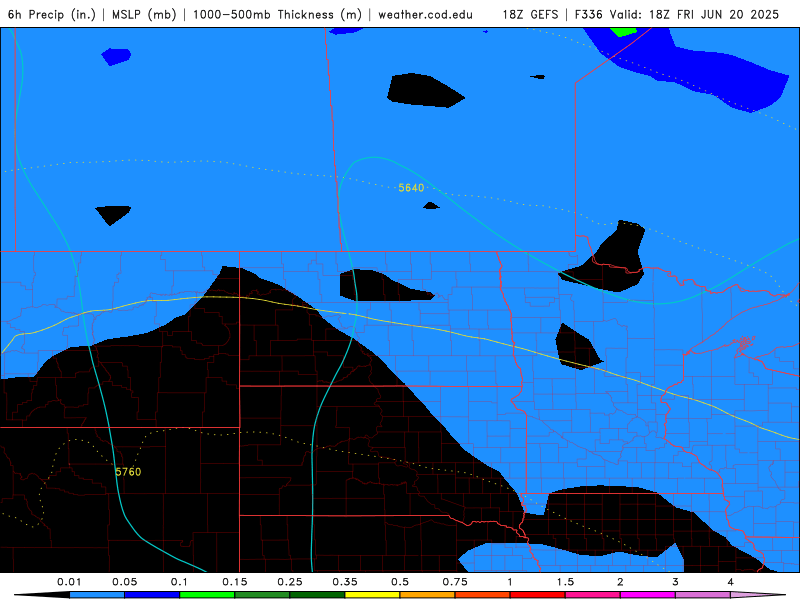Click the '18Z GEFS' model run label
800x600 pixels.
point(530,14)
